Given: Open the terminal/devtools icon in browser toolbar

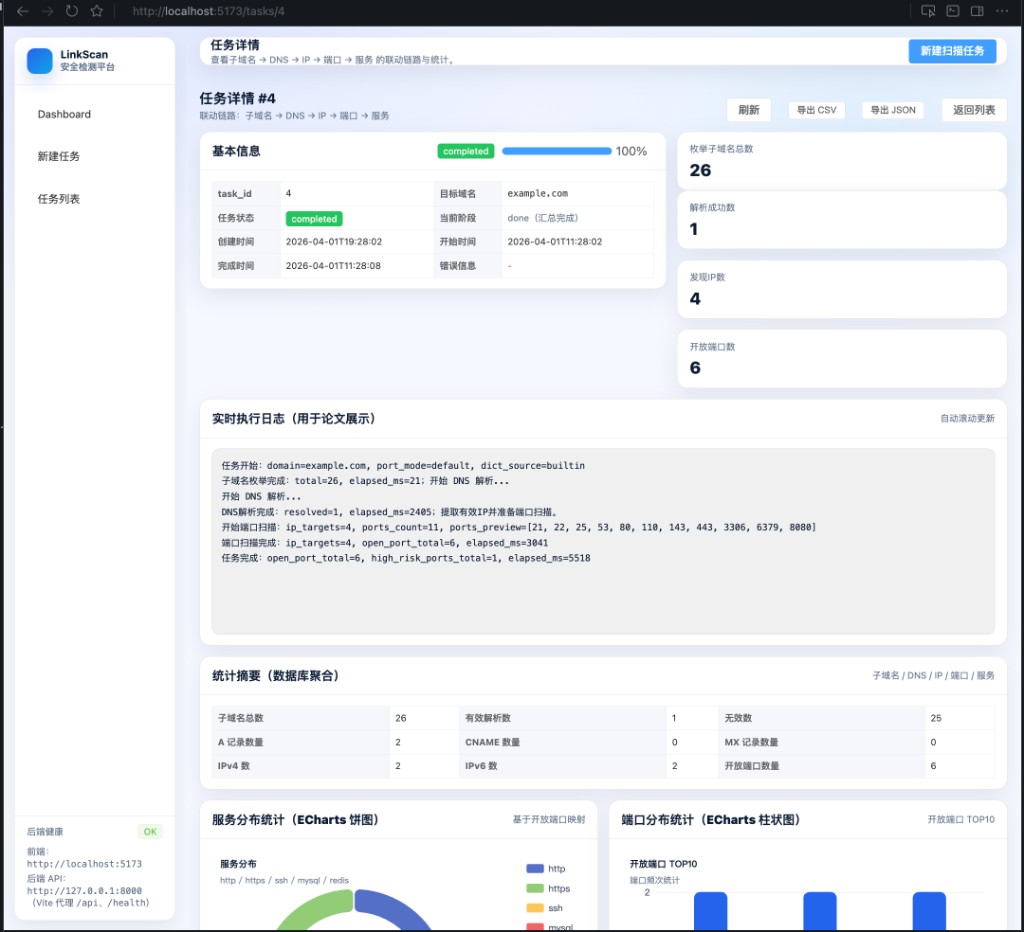Looking at the screenshot, I should coord(953,11).
